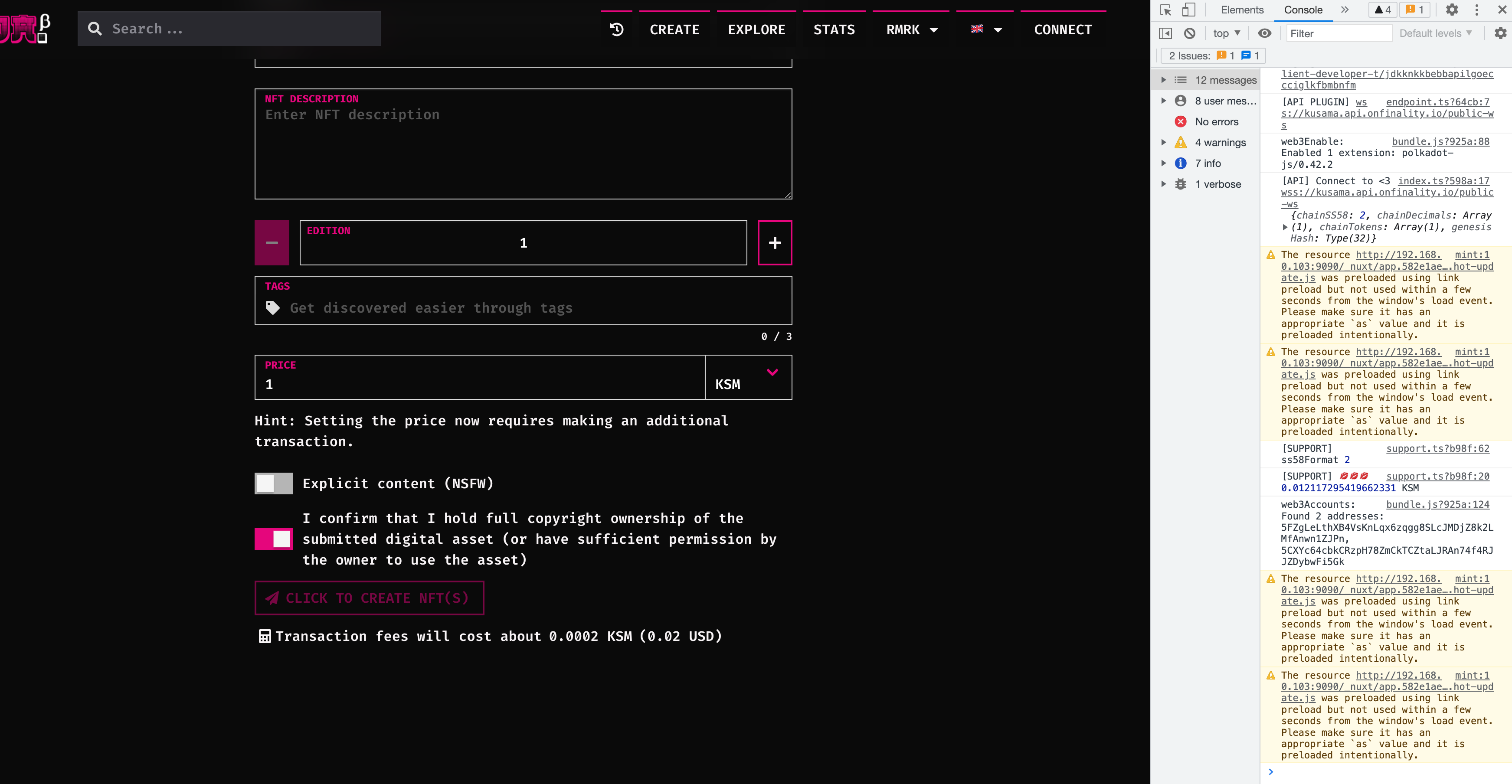
Task: Toggle the copyright ownership confirmation switch
Action: 274,539
